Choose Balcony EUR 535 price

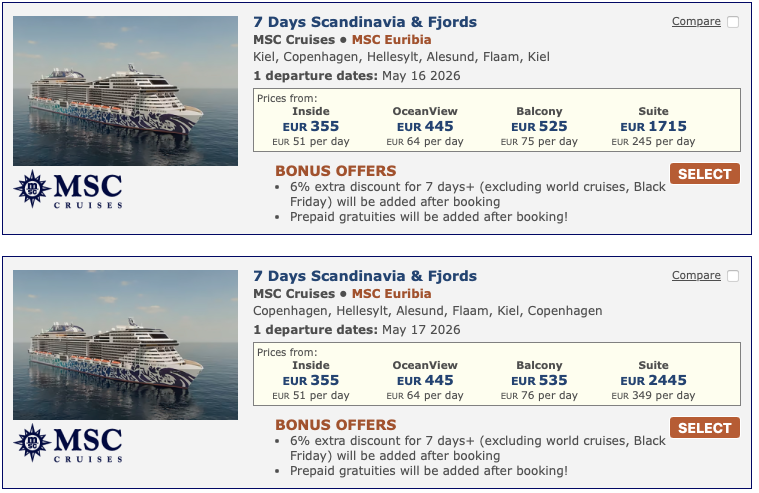tap(539, 381)
